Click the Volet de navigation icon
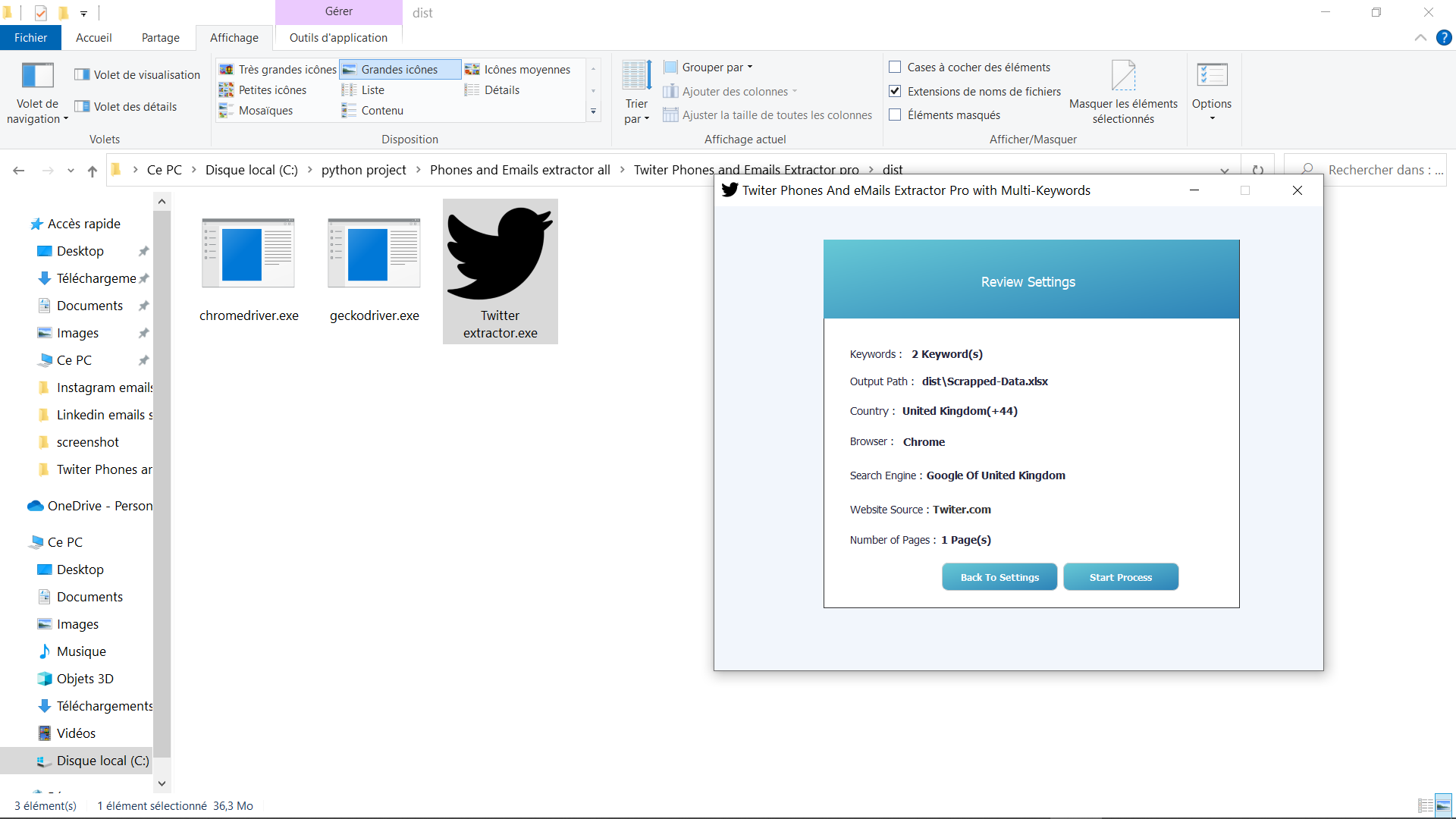The width and height of the screenshot is (1456, 819). pyautogui.click(x=37, y=77)
